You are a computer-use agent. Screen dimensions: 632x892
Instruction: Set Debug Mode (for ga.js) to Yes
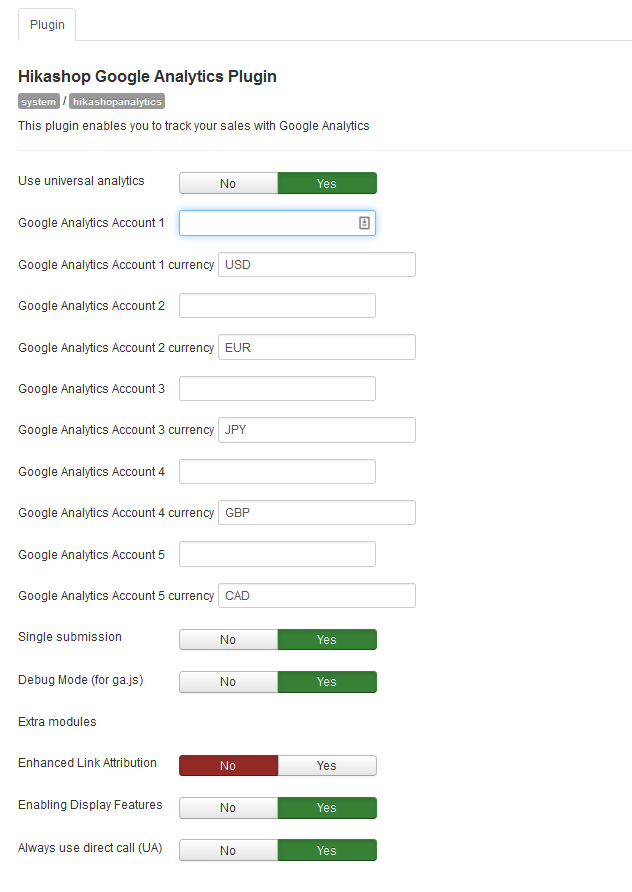pos(326,682)
